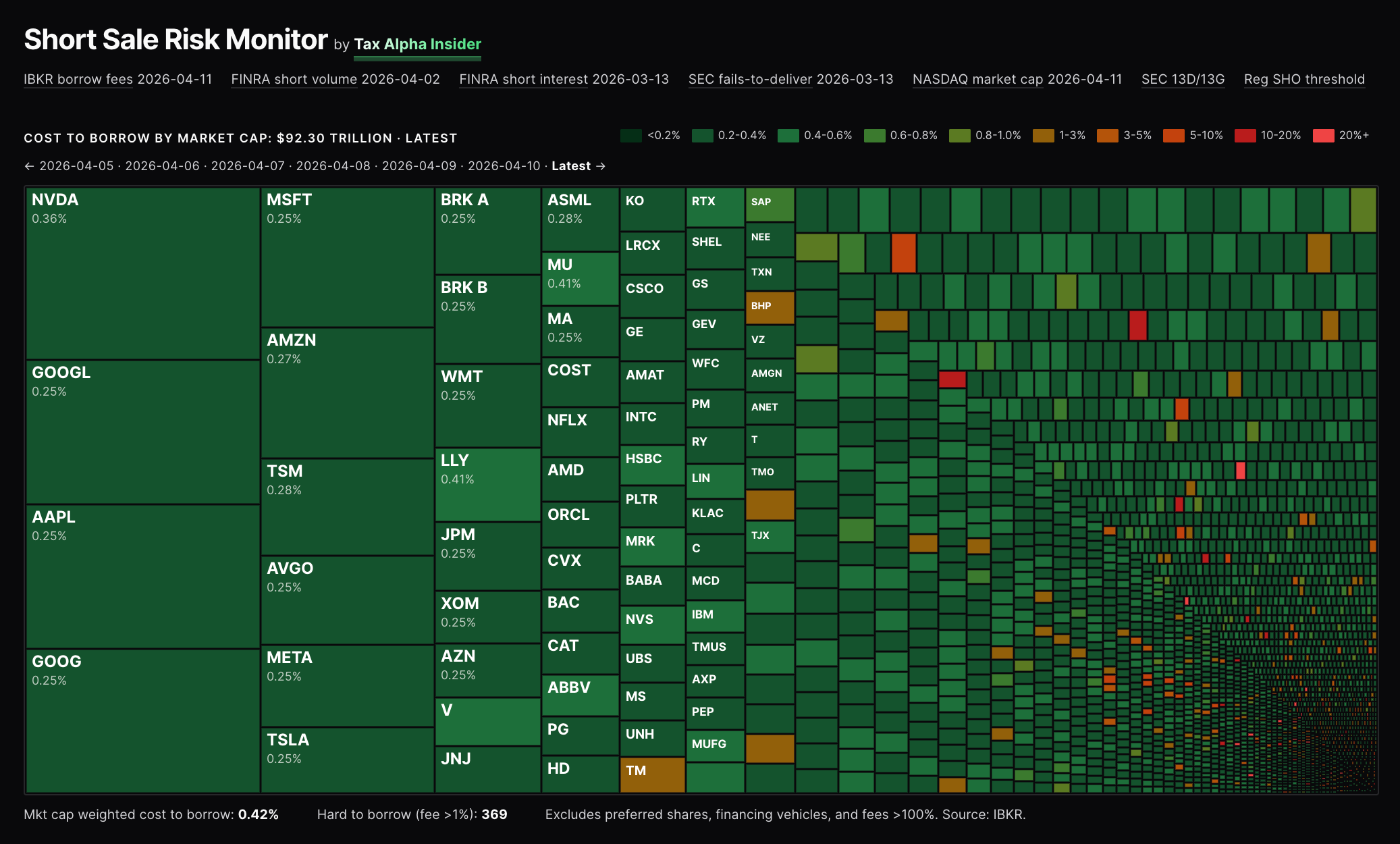Image resolution: width=1400 pixels, height=844 pixels.
Task: Jump to date 2026-04-07
Action: [248, 166]
